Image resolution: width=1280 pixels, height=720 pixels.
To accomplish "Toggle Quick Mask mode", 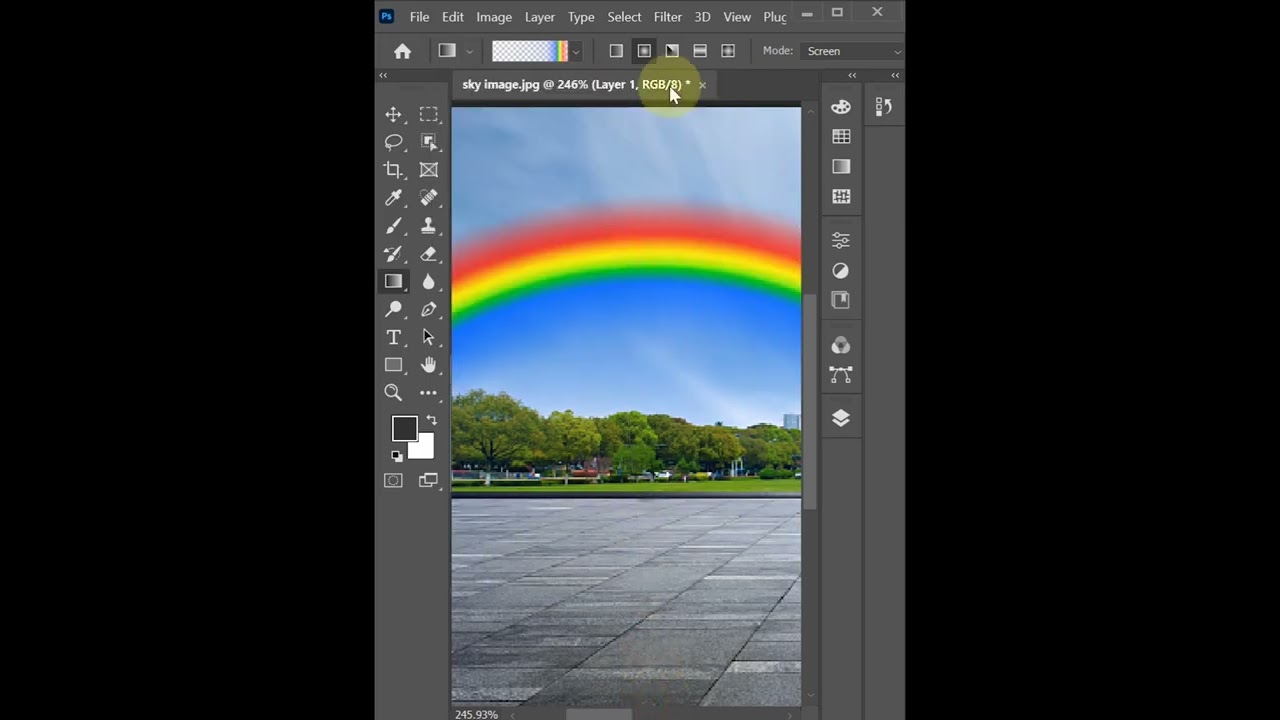I will click(393, 481).
